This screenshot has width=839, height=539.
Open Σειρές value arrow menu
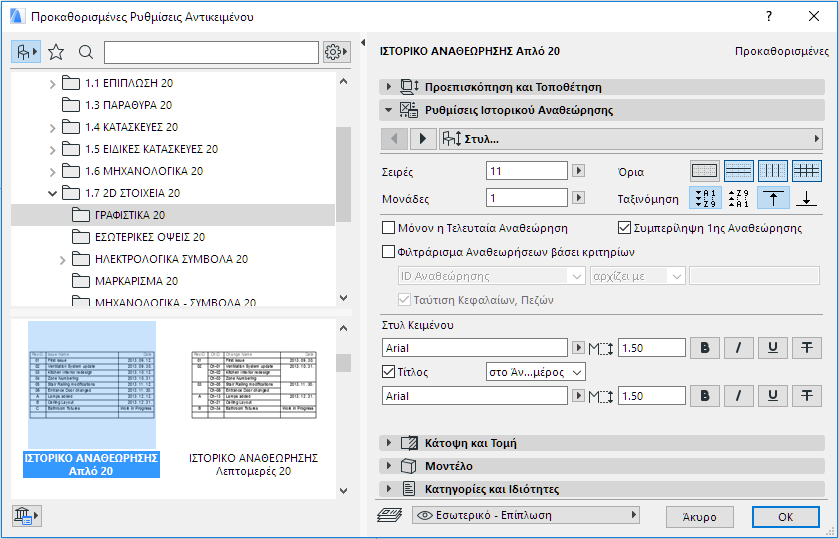578,171
